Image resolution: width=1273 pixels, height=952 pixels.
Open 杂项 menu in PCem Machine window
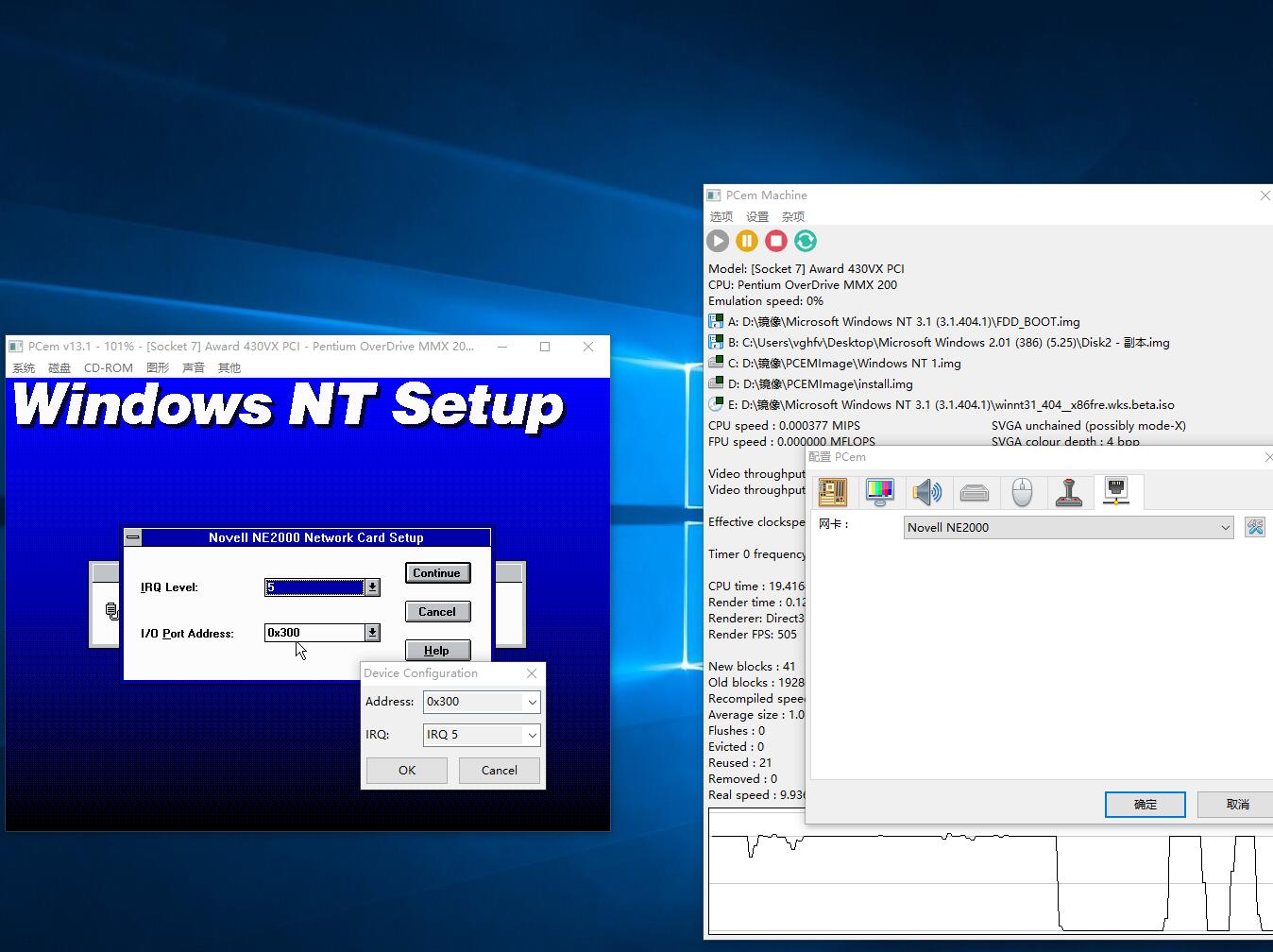793,216
